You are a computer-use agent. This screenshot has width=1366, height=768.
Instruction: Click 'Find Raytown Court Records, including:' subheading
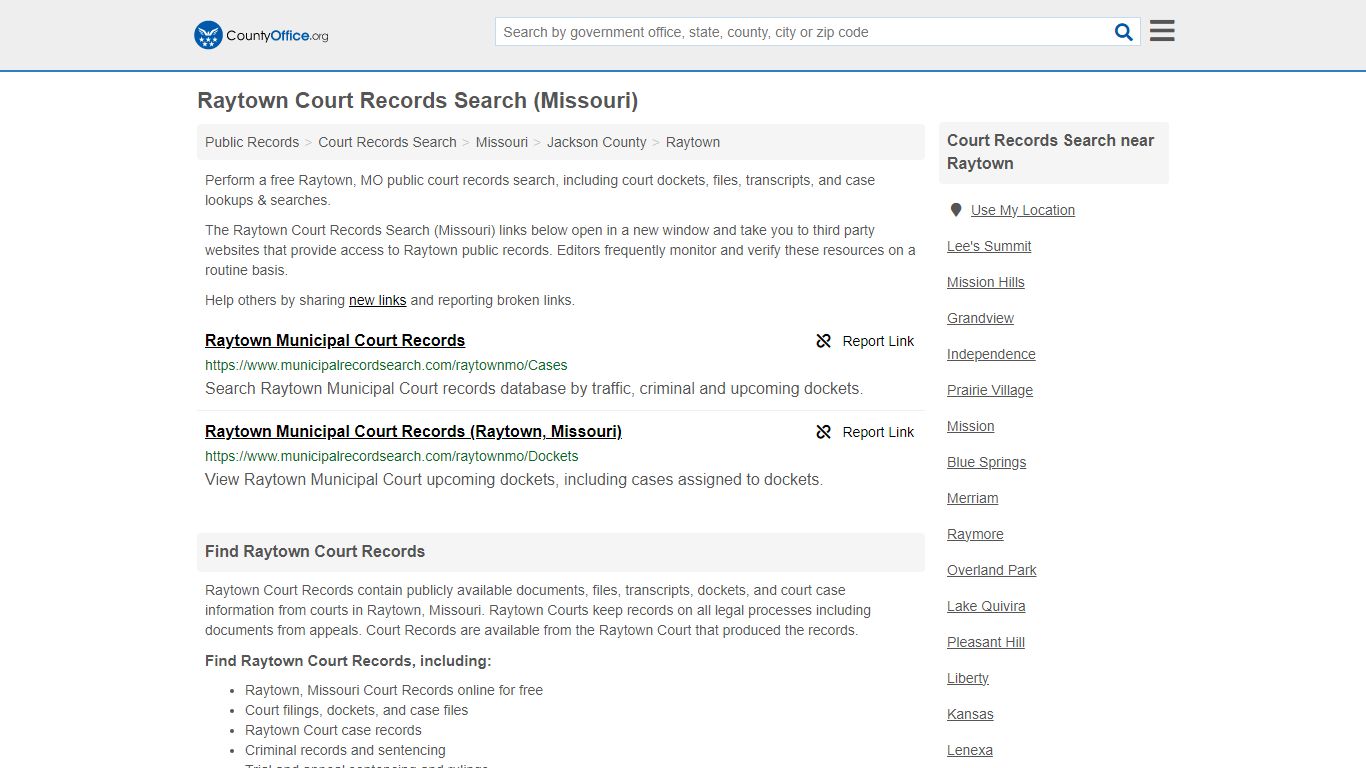pyautogui.click(x=348, y=661)
